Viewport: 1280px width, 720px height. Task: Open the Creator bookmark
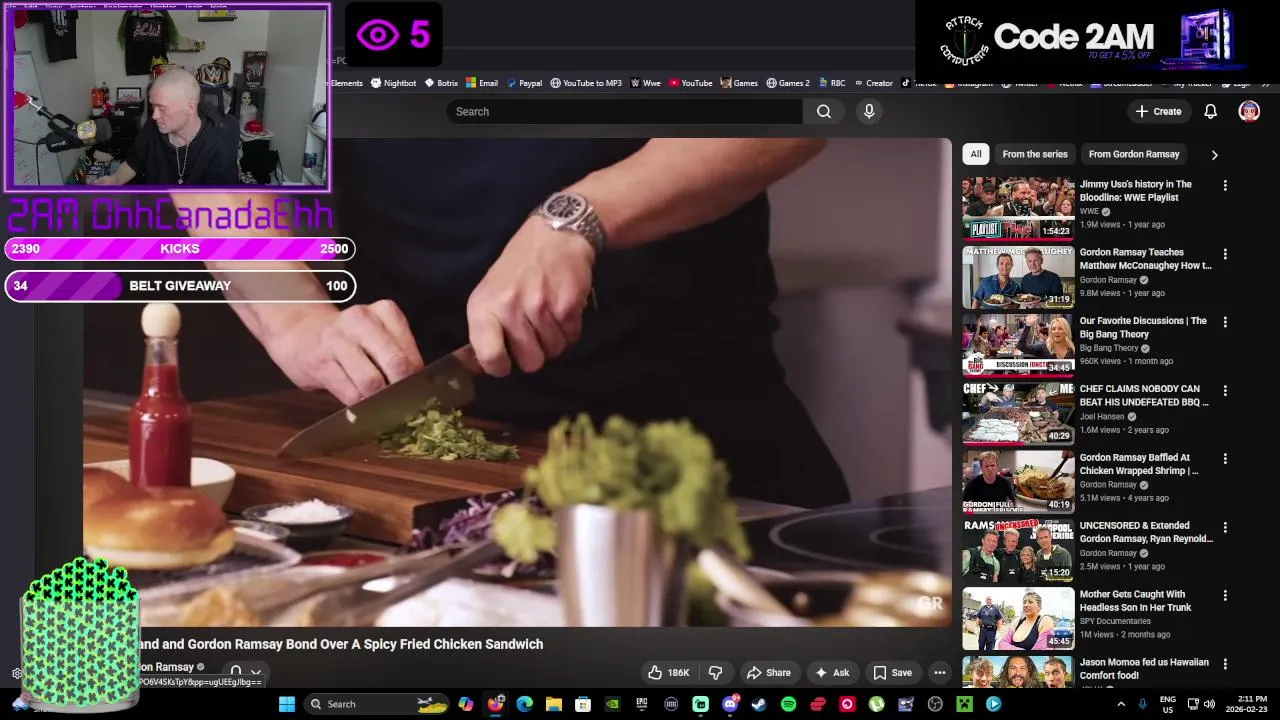click(872, 83)
